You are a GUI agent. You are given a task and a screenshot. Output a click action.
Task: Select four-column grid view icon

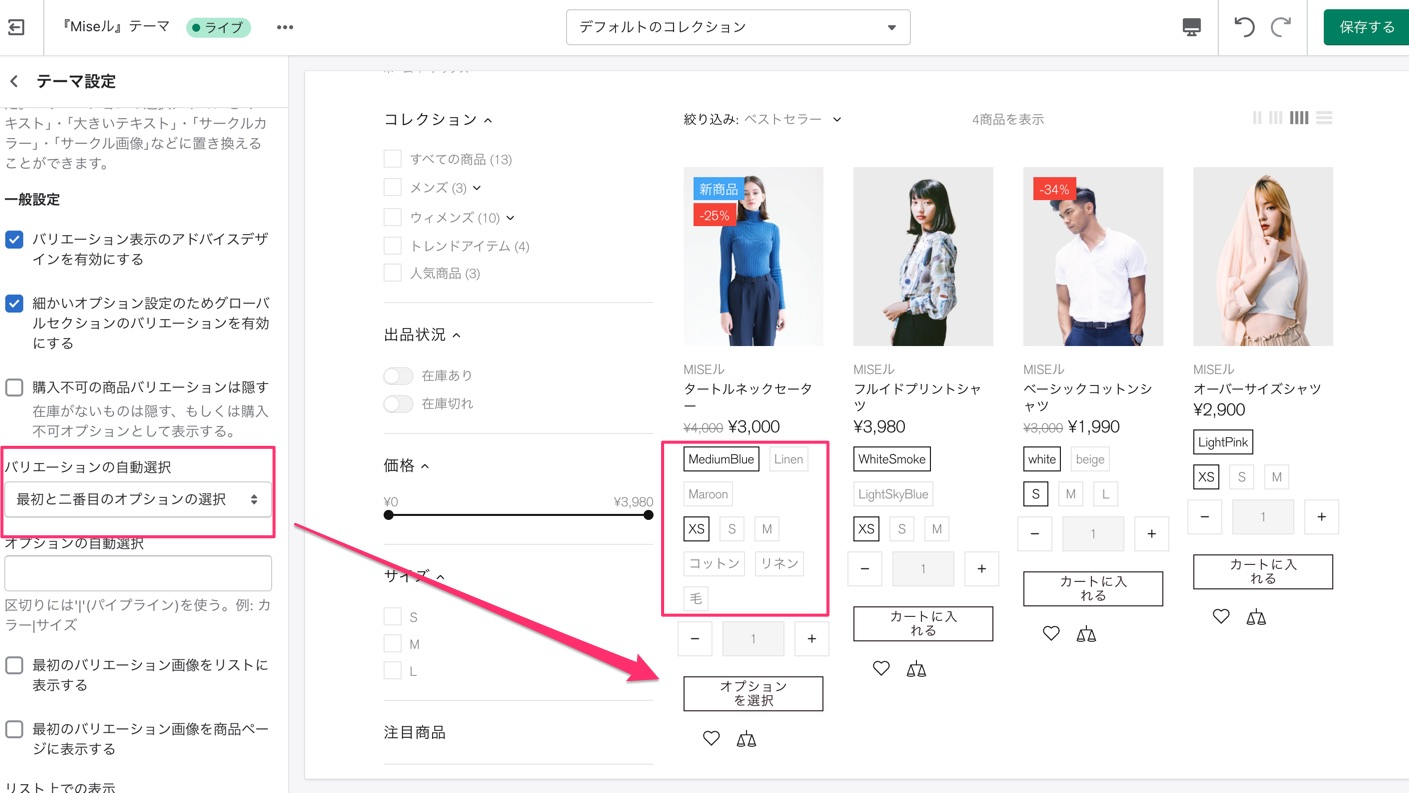[x=1299, y=118]
